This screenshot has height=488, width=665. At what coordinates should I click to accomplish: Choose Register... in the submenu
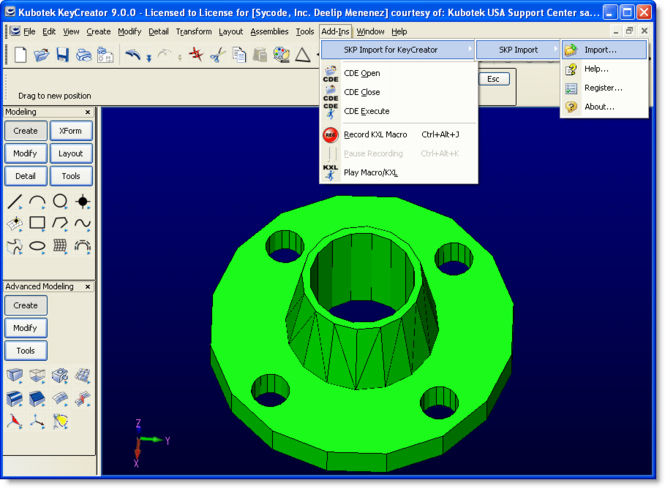(x=604, y=88)
